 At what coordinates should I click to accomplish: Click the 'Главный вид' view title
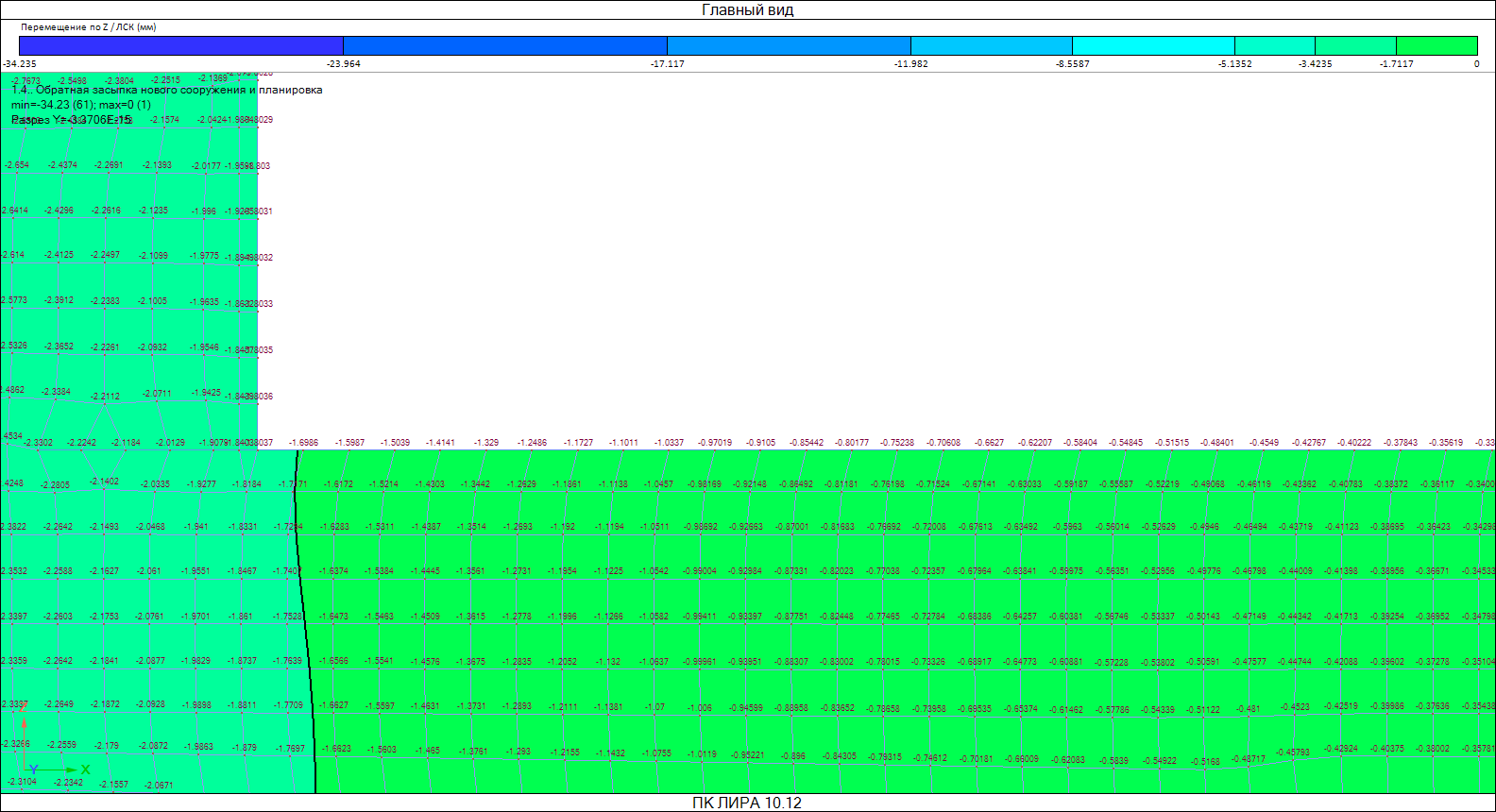(x=747, y=10)
